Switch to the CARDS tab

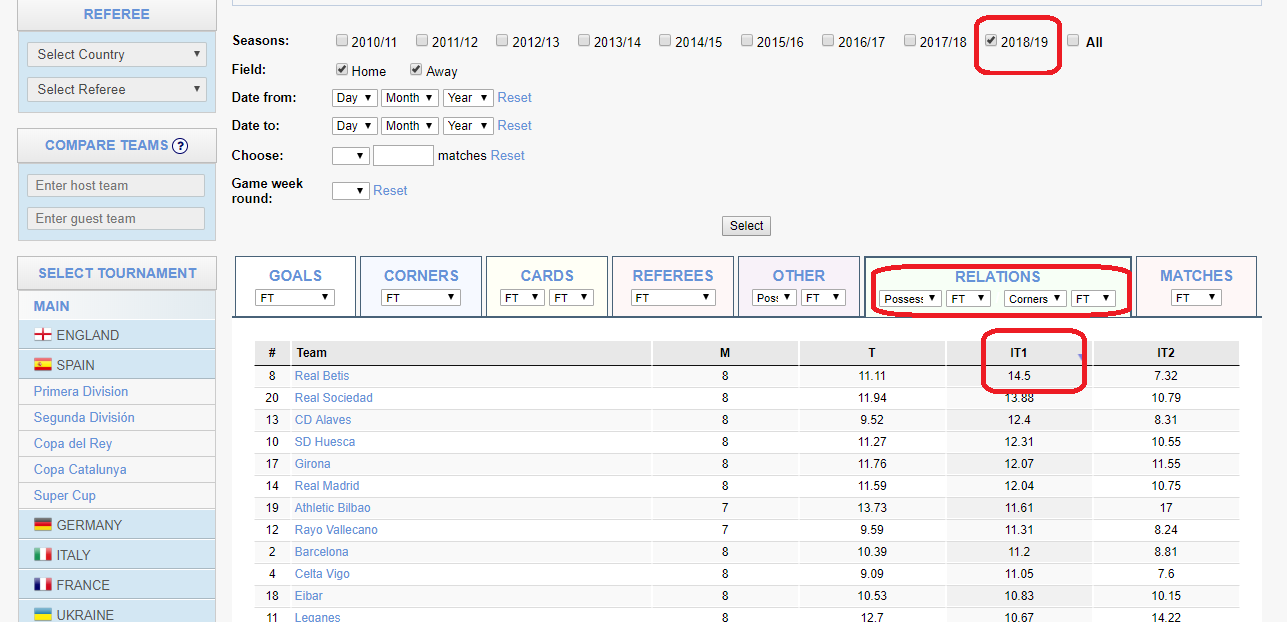(547, 275)
